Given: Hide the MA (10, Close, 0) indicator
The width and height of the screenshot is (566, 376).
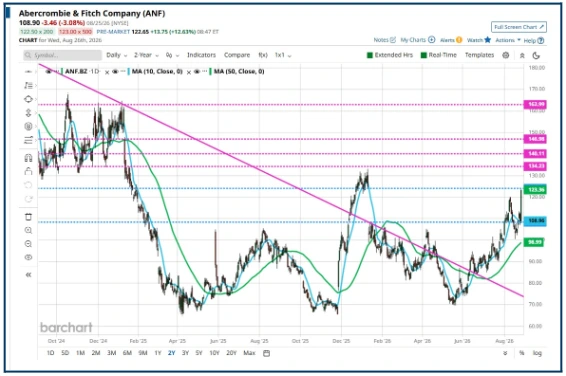Looking at the screenshot, I should coord(115,71).
